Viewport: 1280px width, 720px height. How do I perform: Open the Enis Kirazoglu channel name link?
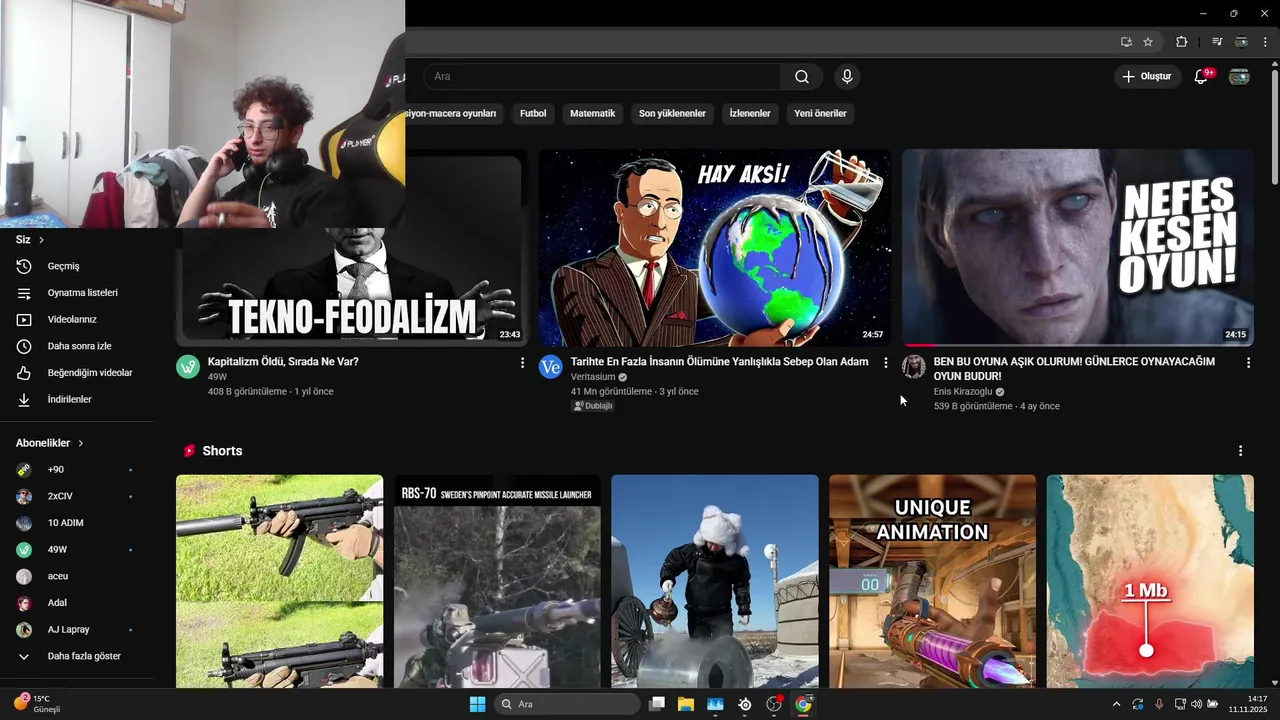(x=963, y=392)
